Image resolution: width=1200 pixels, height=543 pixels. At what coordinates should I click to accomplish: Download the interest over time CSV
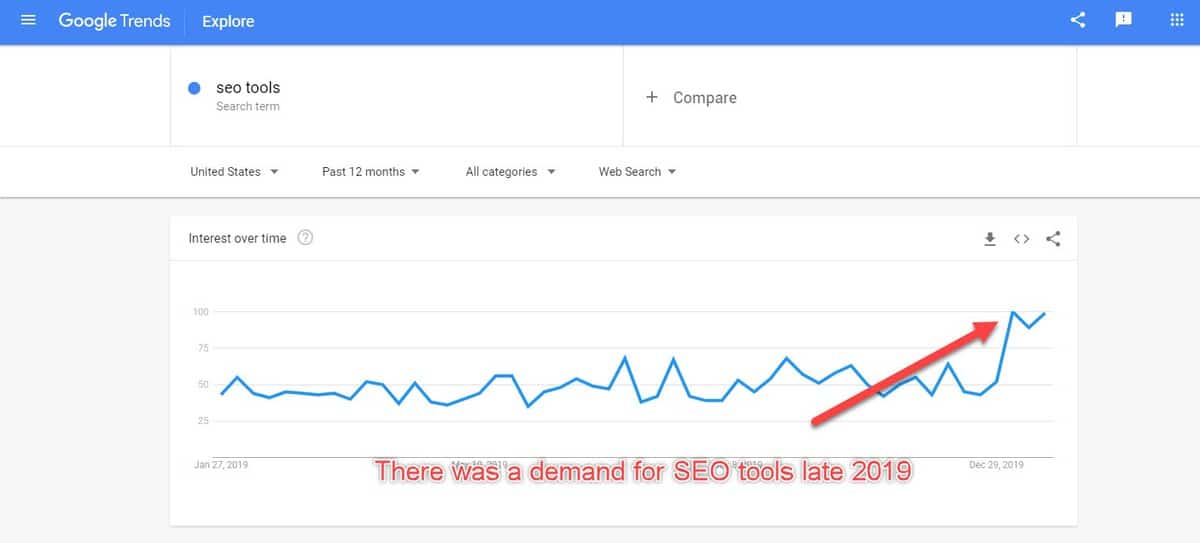click(990, 239)
